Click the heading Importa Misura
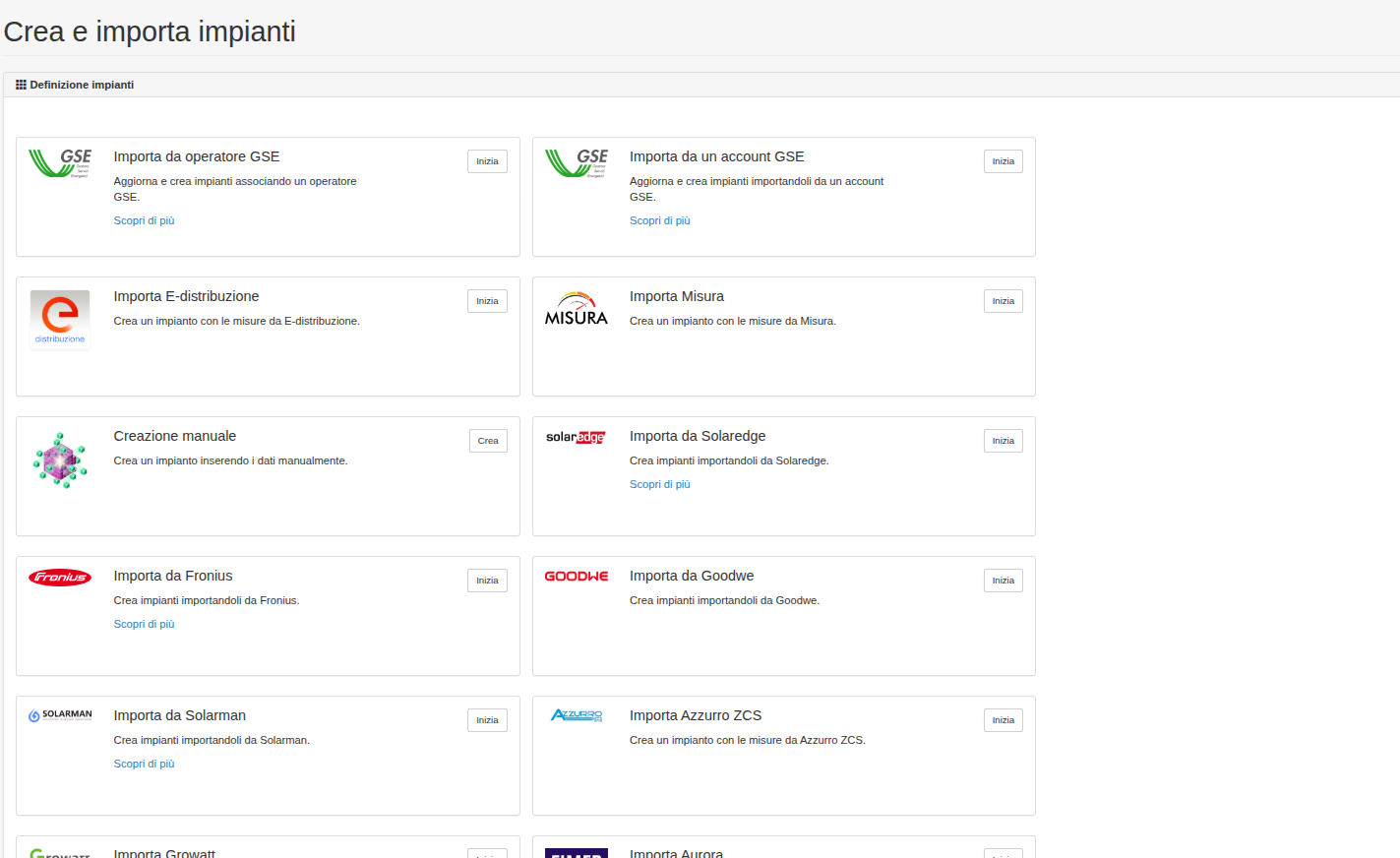 (677, 296)
